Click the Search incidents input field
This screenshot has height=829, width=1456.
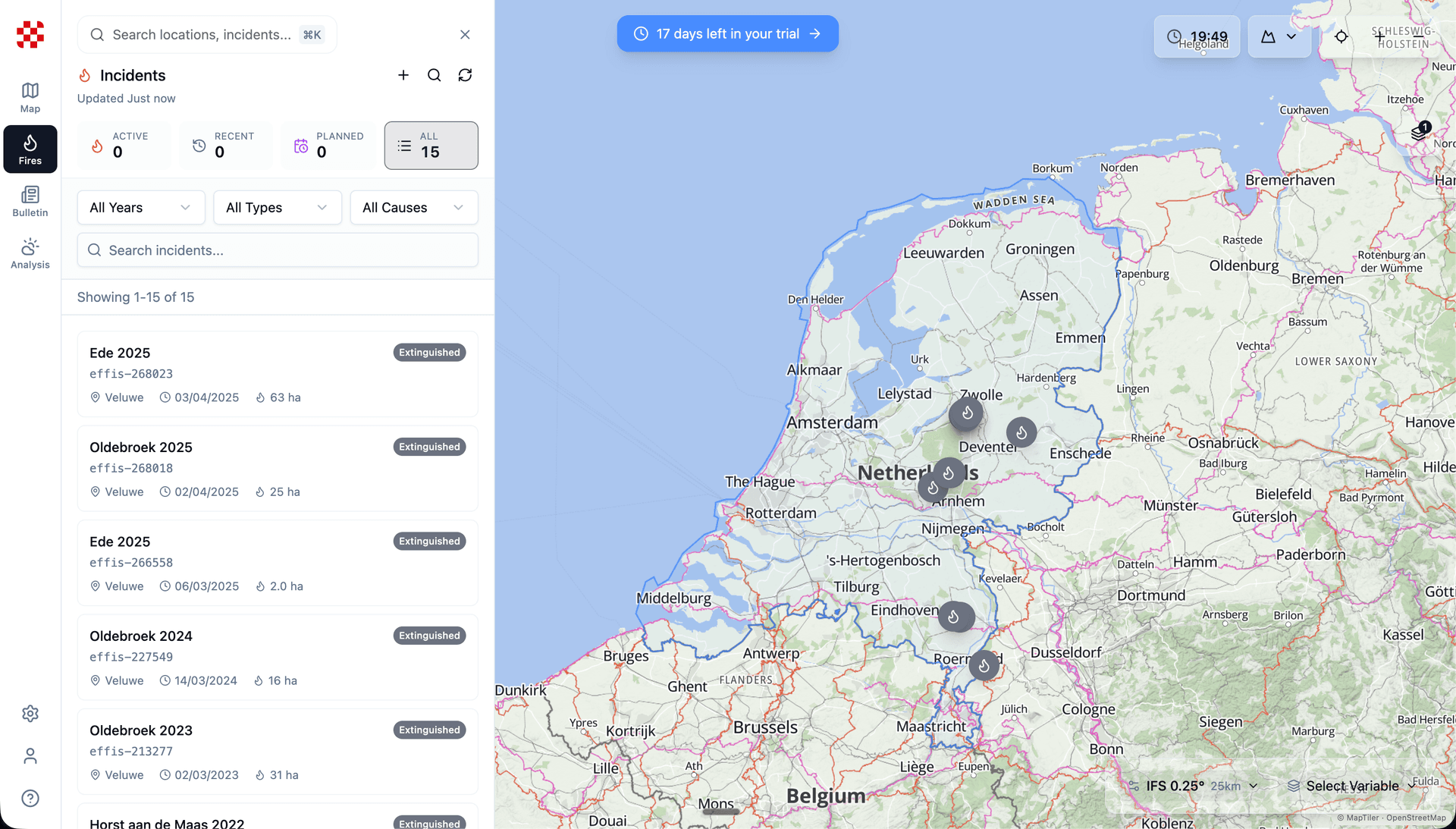278,250
